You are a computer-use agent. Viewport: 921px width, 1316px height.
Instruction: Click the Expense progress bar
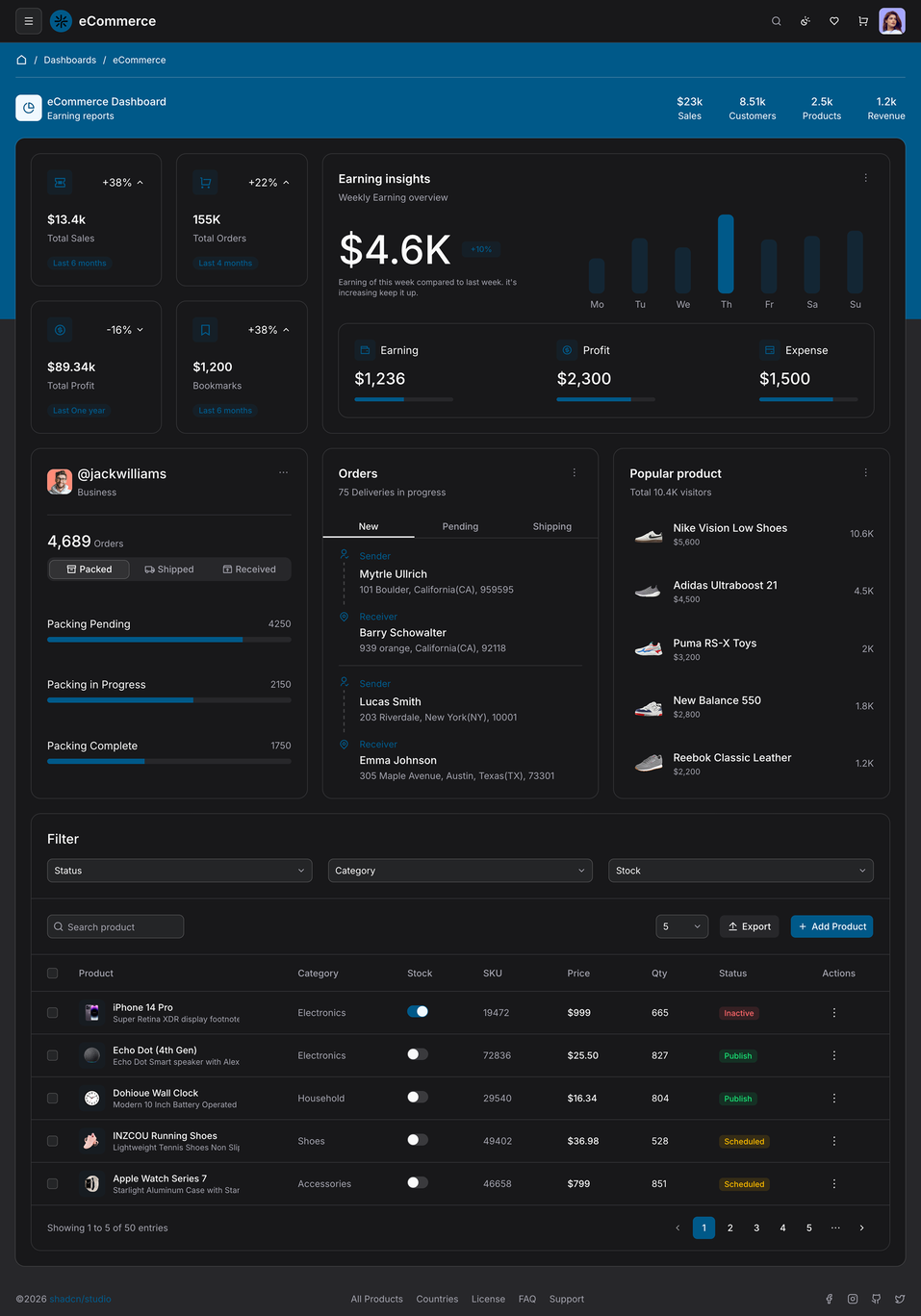[x=808, y=399]
